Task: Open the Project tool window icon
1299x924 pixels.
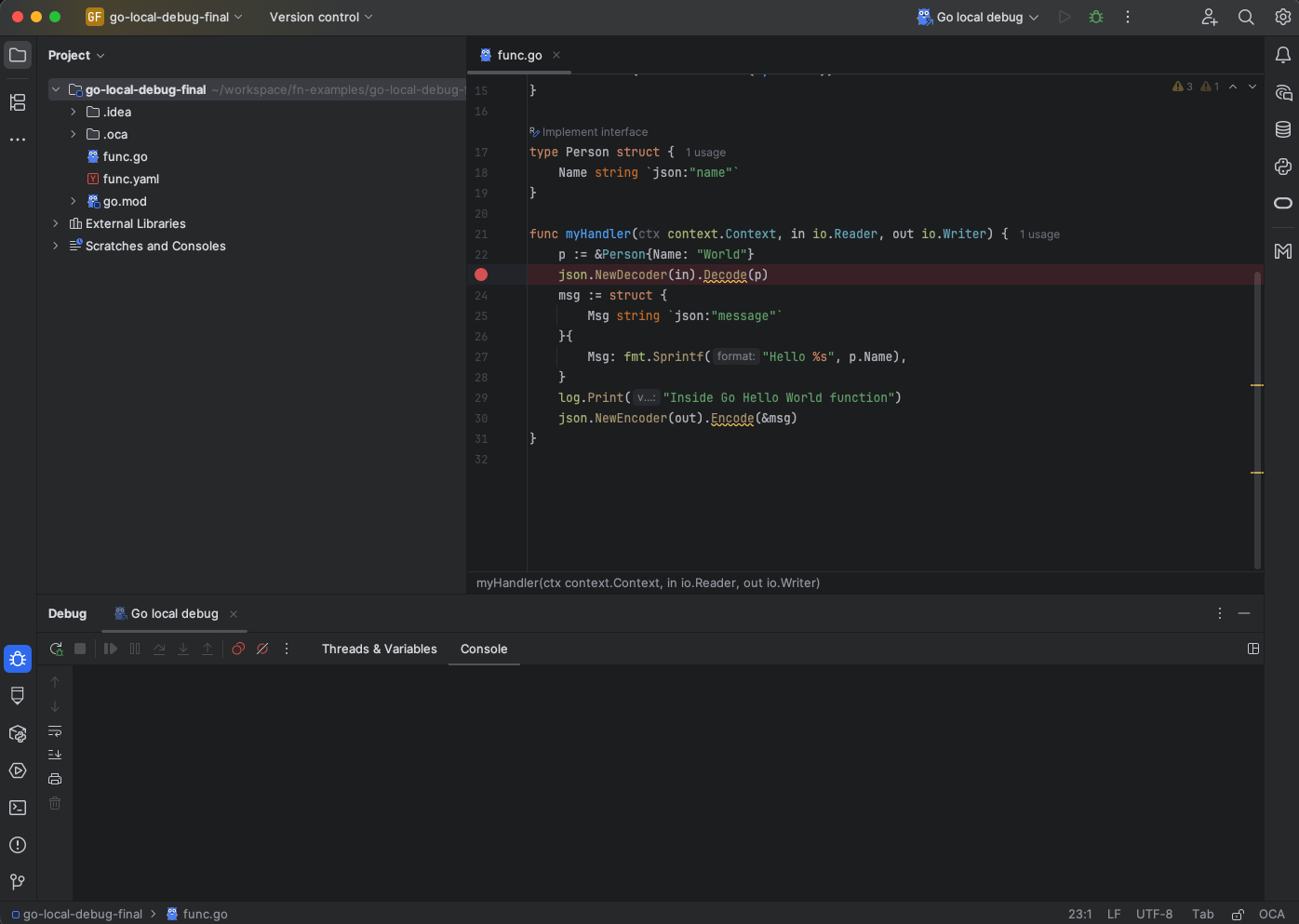Action: tap(18, 55)
